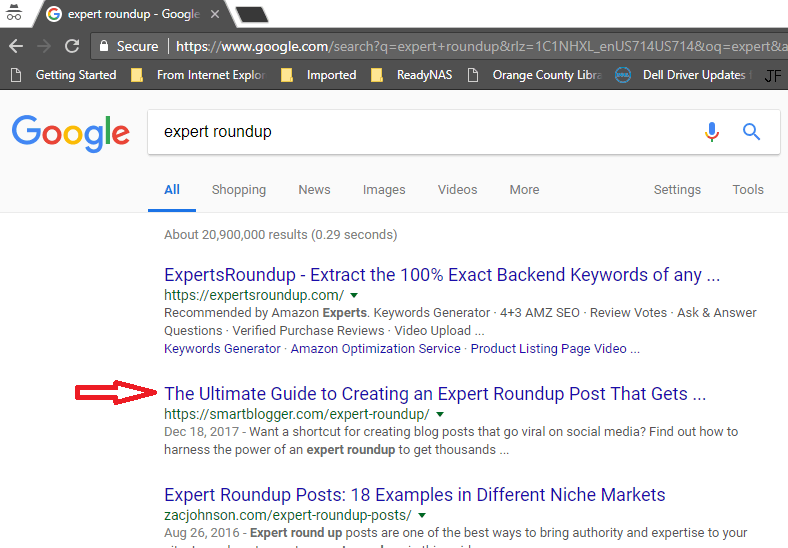Click the Google logo

tap(70, 133)
